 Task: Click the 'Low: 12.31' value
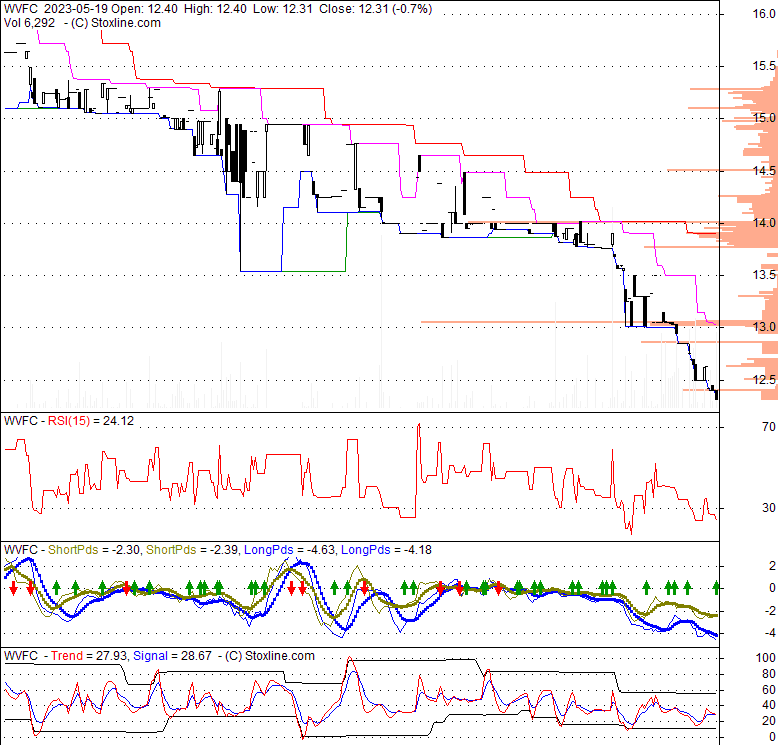[283, 9]
